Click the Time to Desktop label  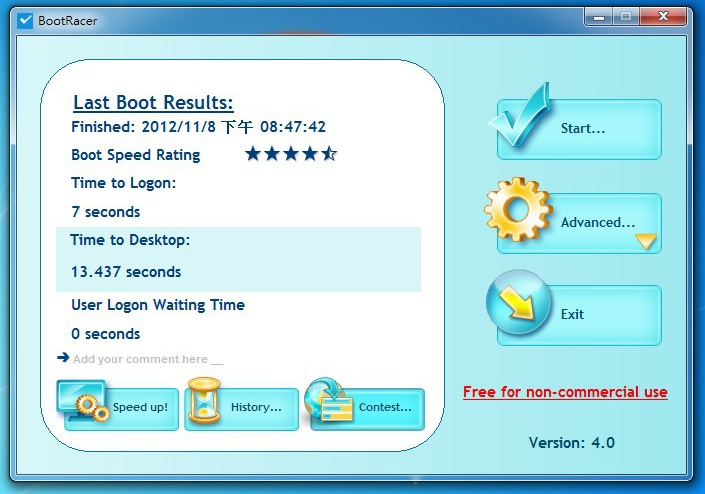tap(130, 240)
